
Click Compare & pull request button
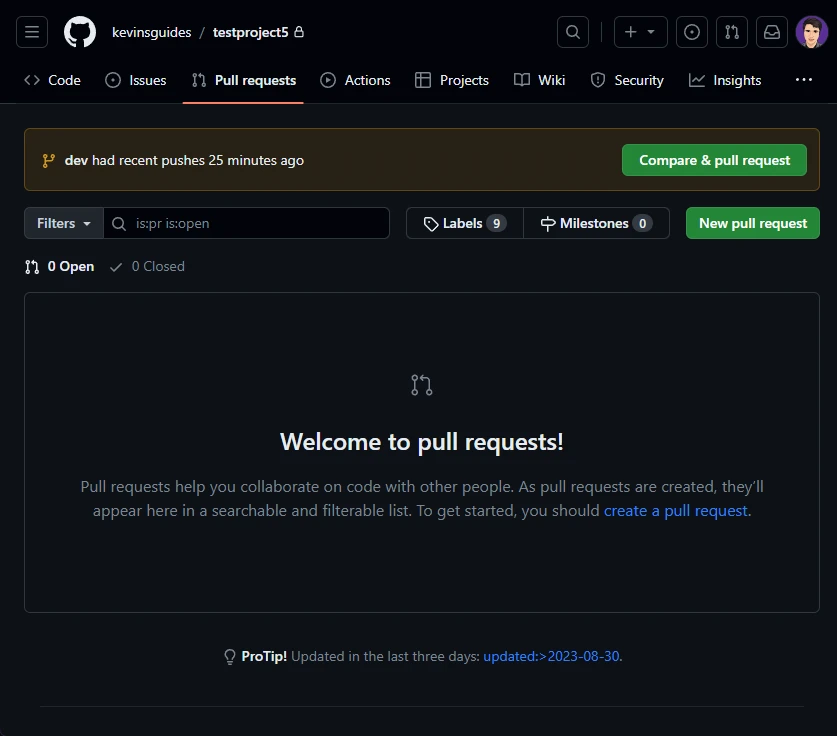pyautogui.click(x=714, y=160)
